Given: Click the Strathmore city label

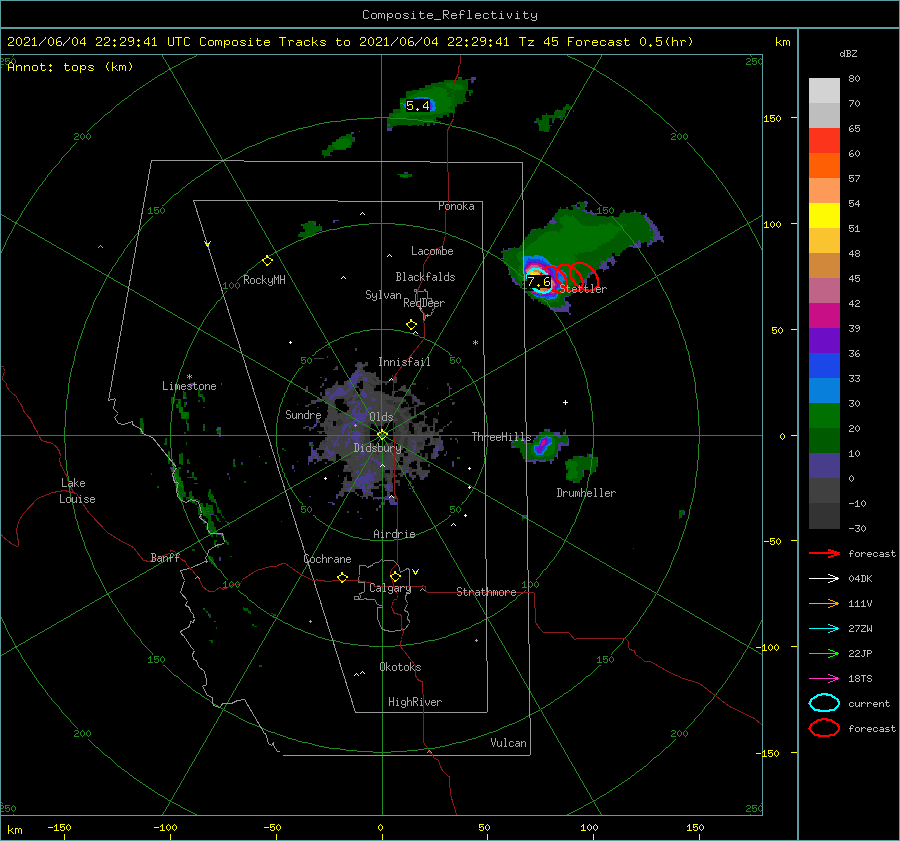Looking at the screenshot, I should pos(486,592).
